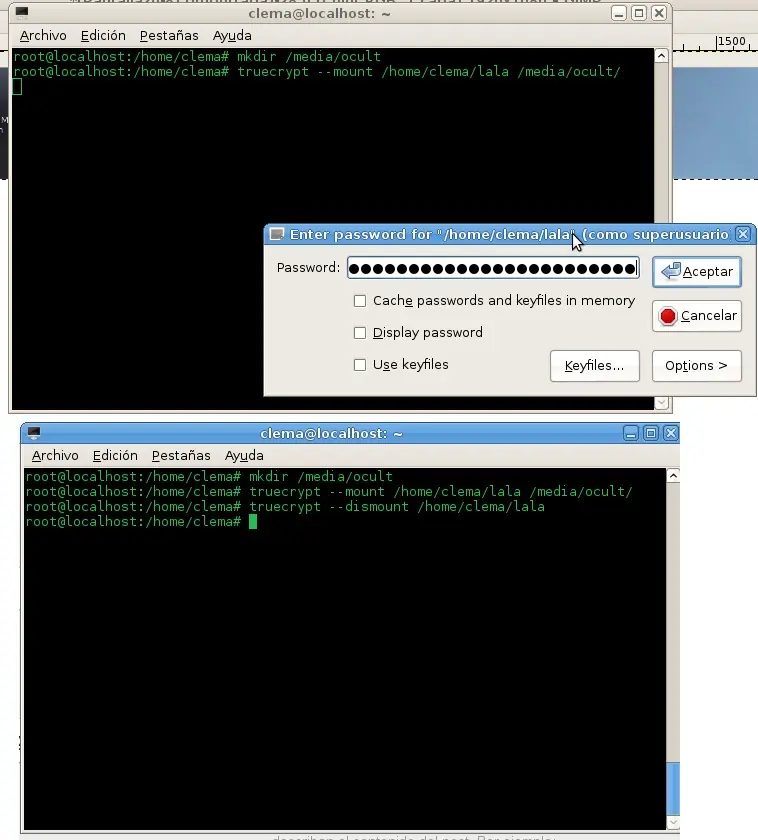
Task: Open Pestañas menu in upper terminal
Action: (x=169, y=35)
